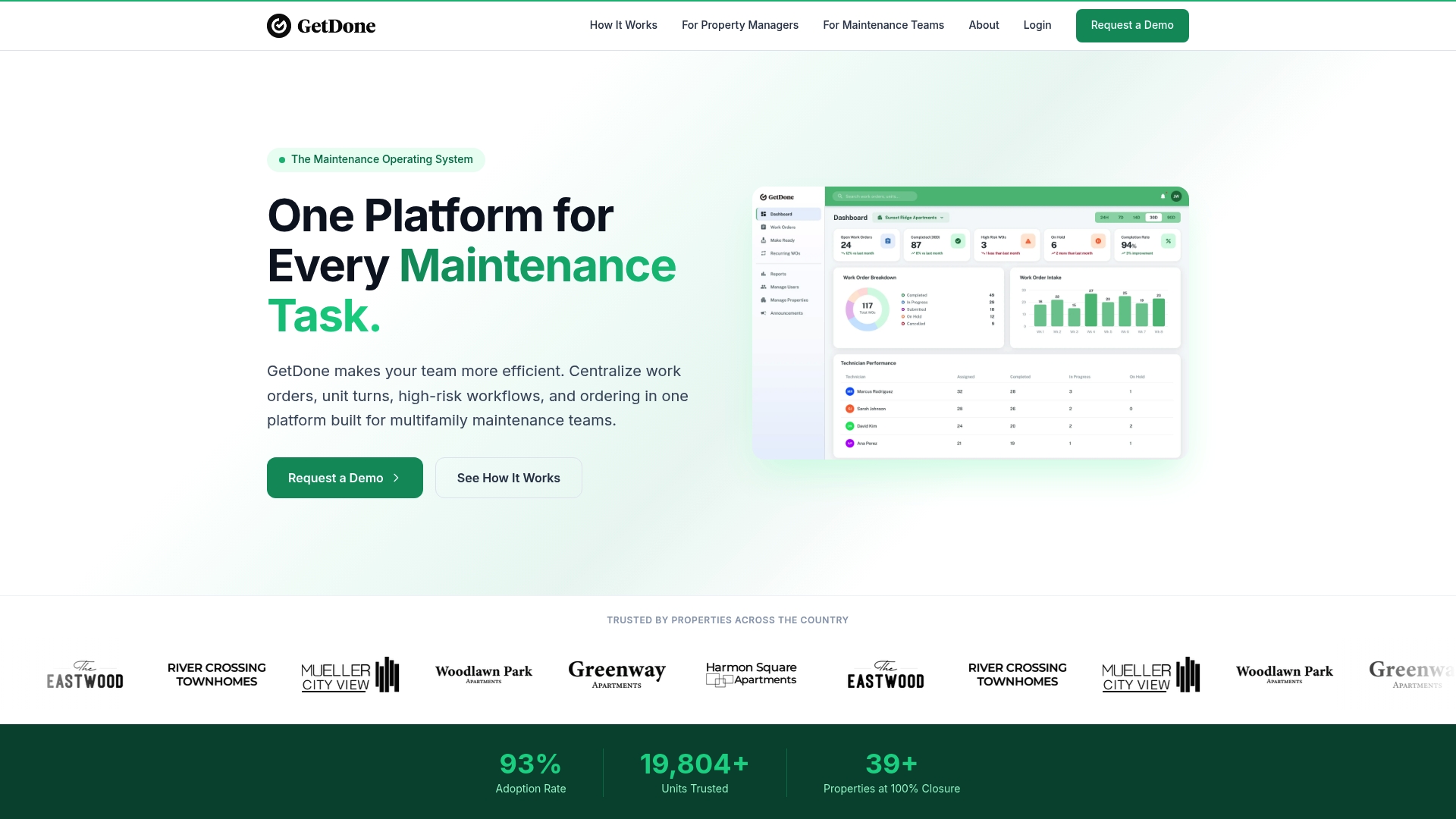Select the 30D range in the preview

pyautogui.click(x=1153, y=218)
